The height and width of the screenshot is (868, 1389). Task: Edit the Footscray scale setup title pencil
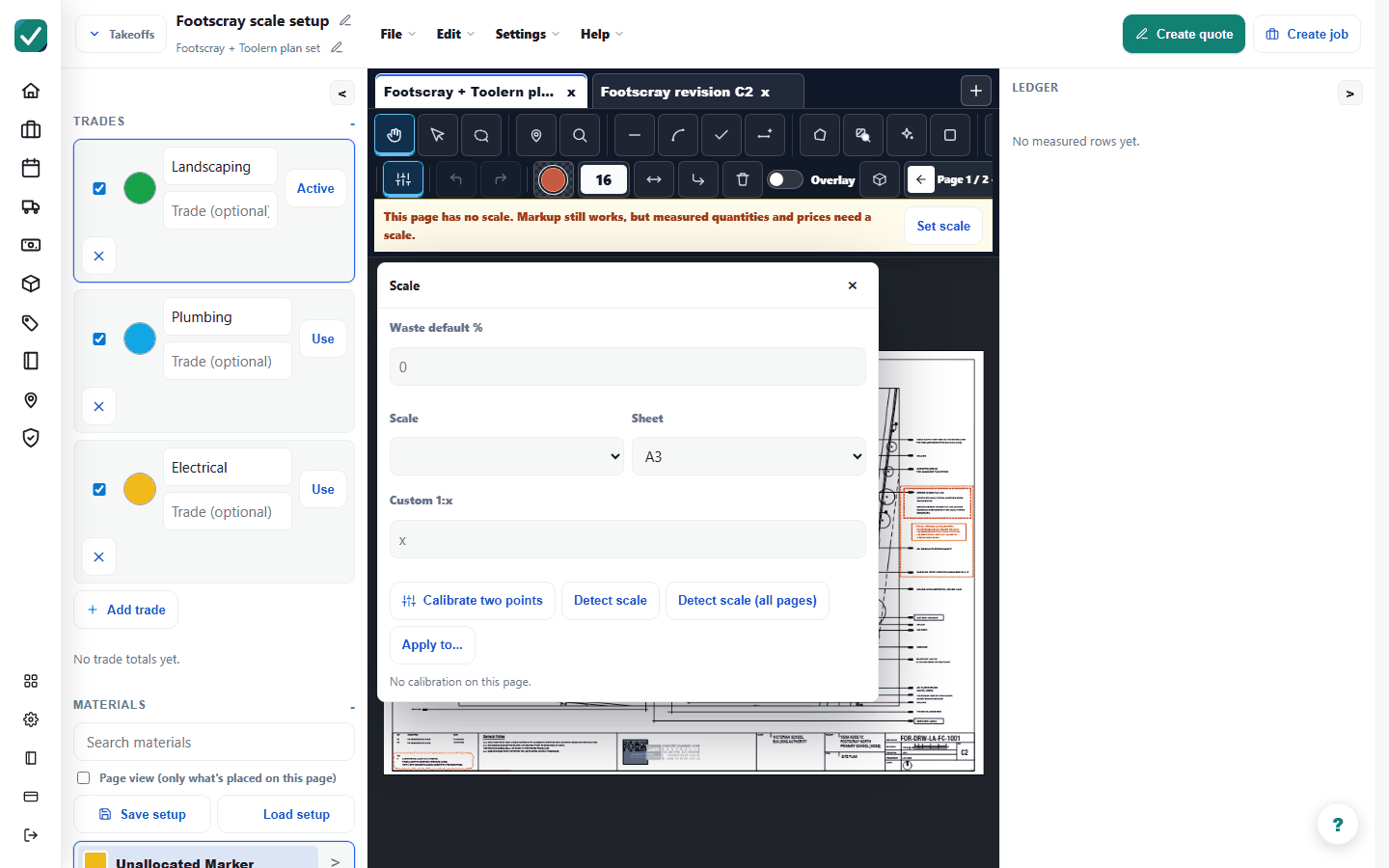[x=345, y=20]
